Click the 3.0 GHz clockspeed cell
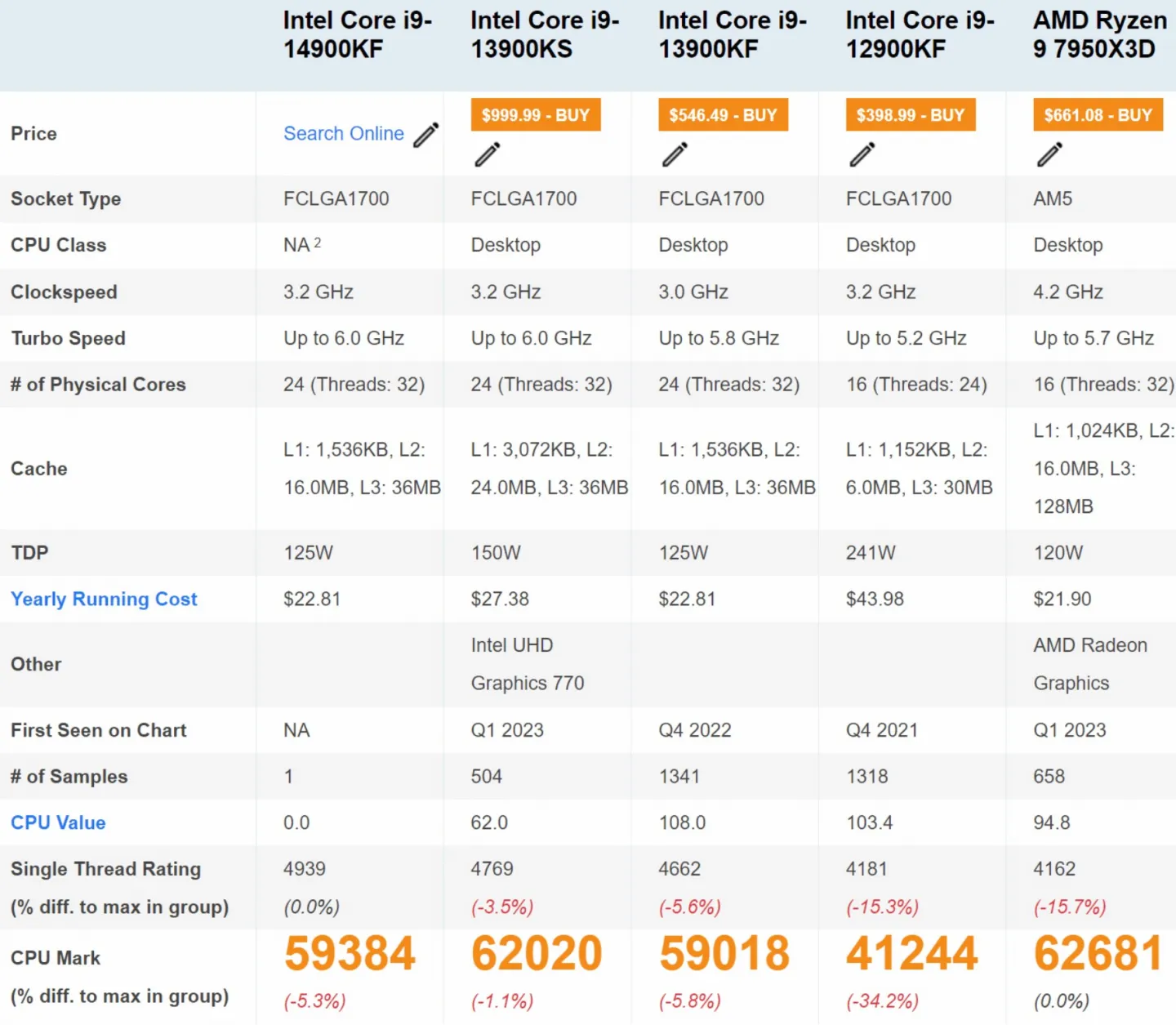Image resolution: width=1176 pixels, height=1025 pixels. tap(693, 292)
